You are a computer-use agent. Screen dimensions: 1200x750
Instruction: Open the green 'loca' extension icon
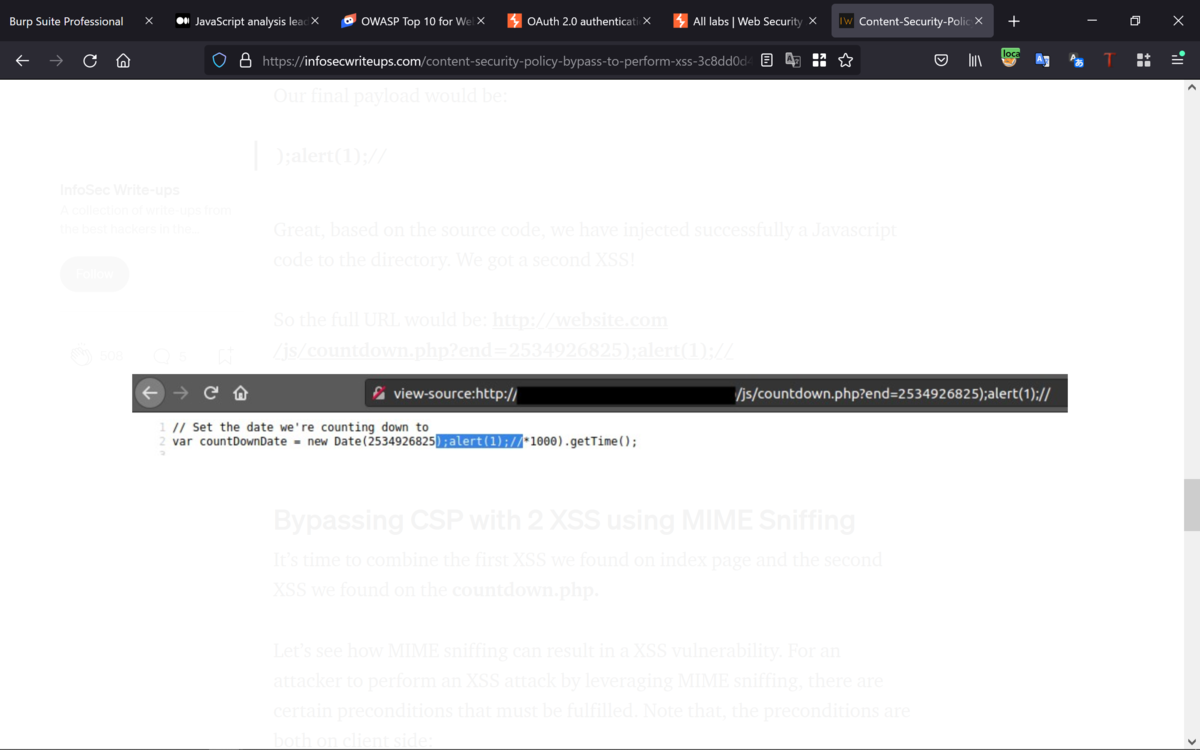[x=1009, y=59]
